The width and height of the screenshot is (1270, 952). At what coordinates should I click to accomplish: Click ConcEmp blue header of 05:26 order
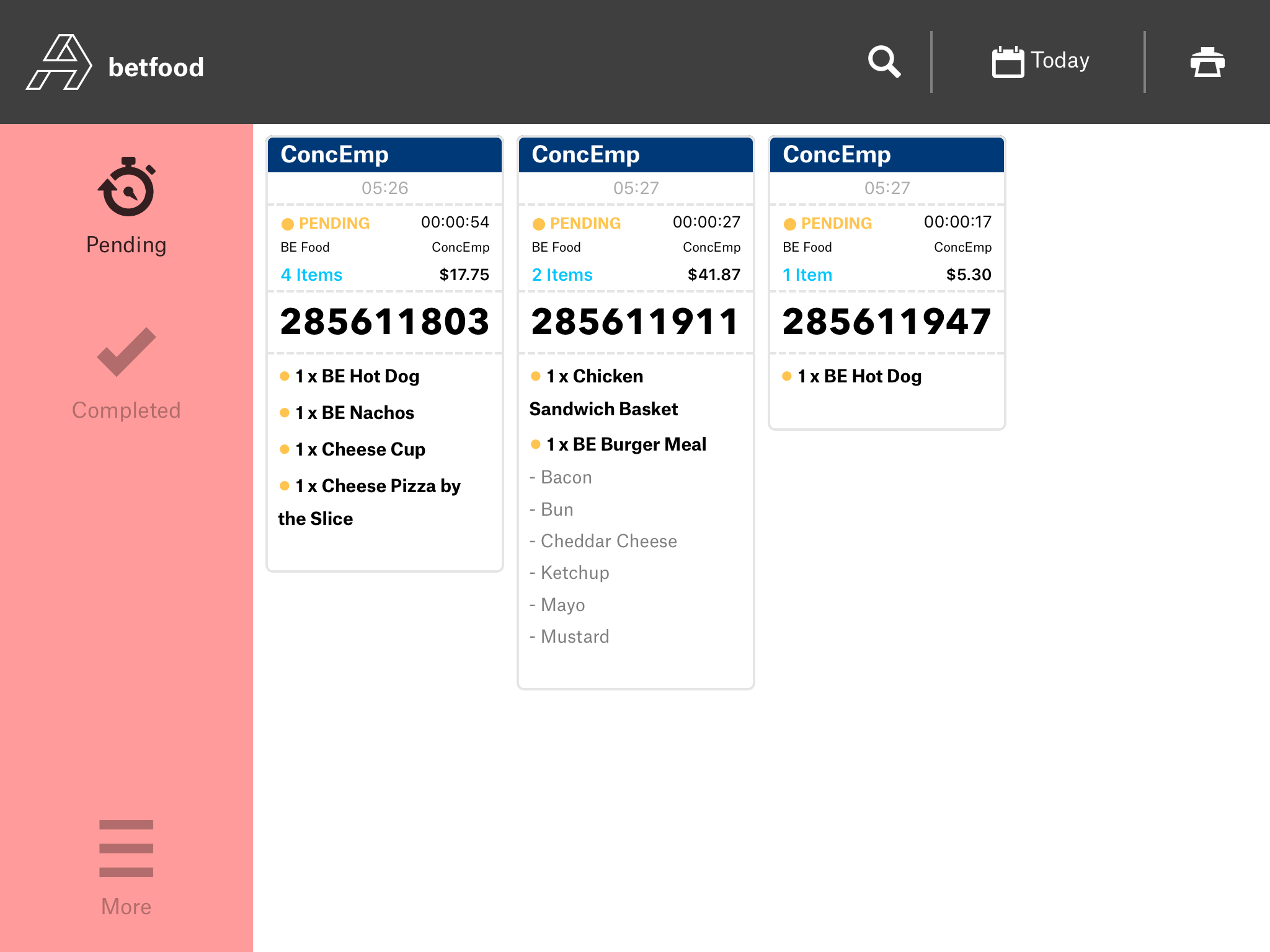pos(384,154)
